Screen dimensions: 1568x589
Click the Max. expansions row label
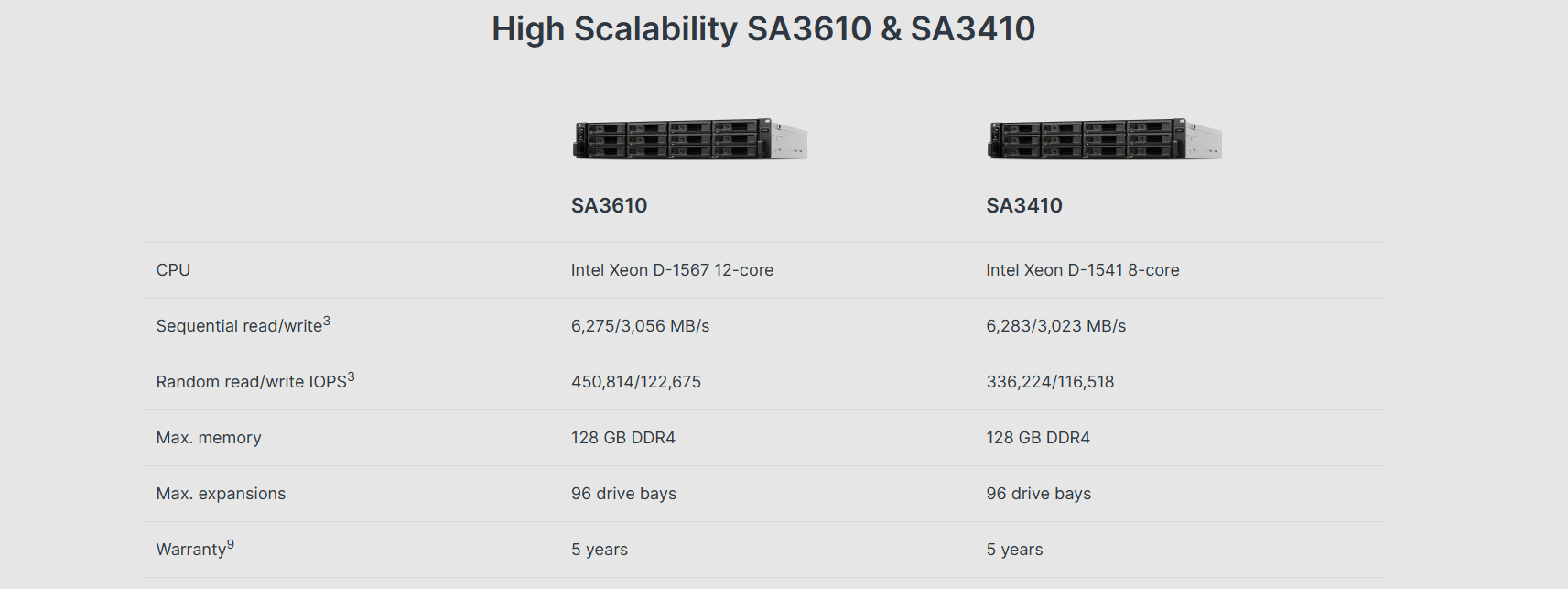(x=221, y=494)
